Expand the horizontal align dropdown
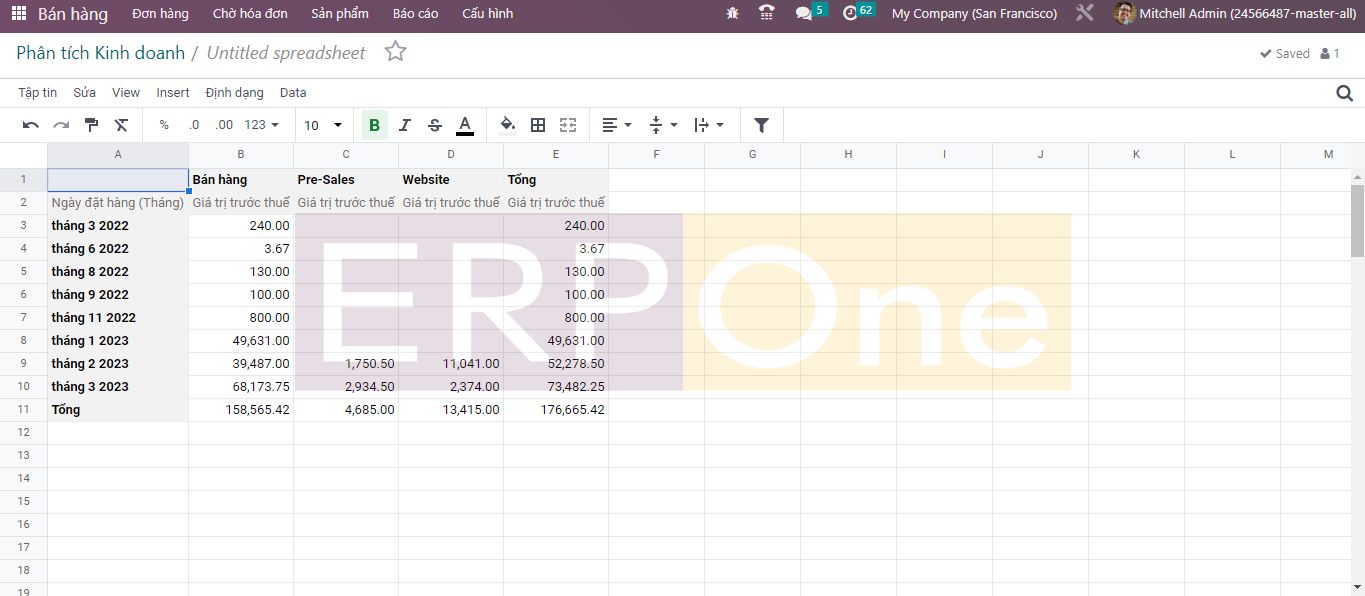Screen dimensions: 1365x596 coord(616,125)
